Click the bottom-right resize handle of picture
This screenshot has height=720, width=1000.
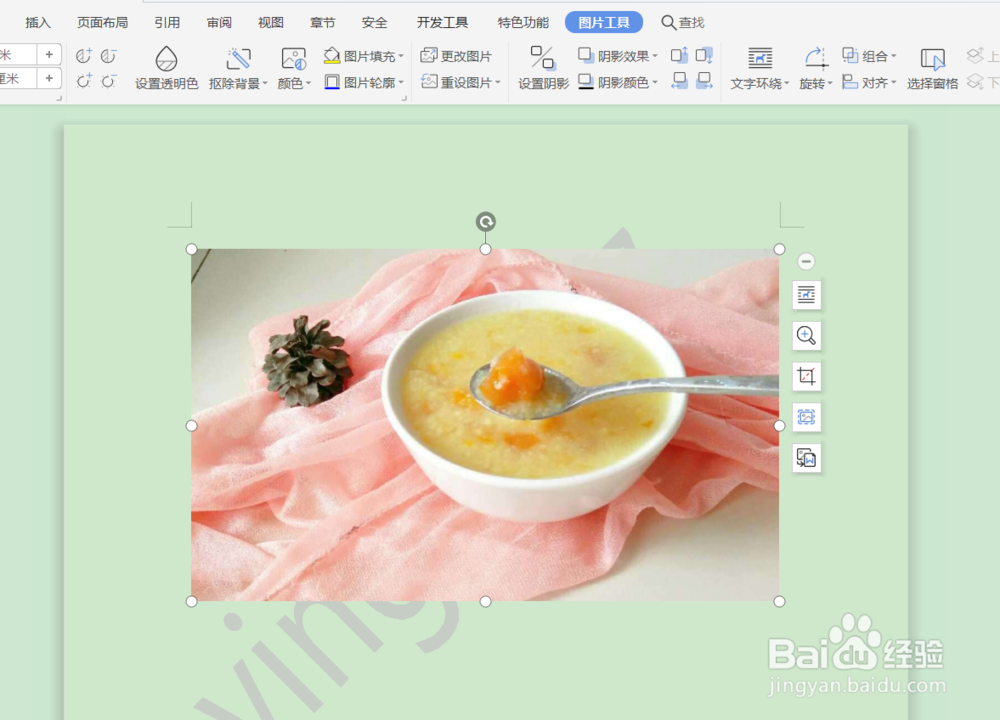(779, 601)
